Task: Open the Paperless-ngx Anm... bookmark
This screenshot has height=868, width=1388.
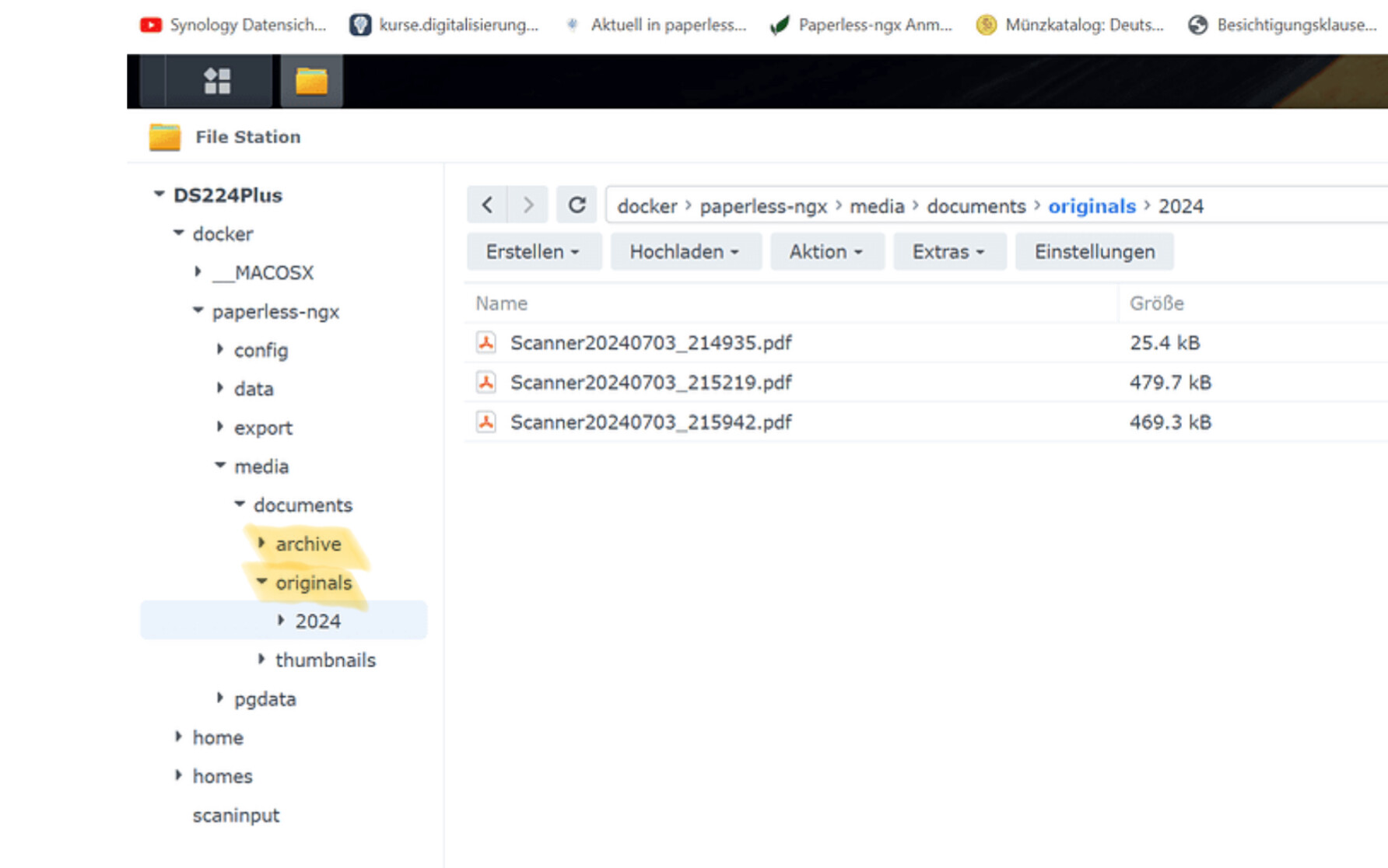Action: point(860,25)
